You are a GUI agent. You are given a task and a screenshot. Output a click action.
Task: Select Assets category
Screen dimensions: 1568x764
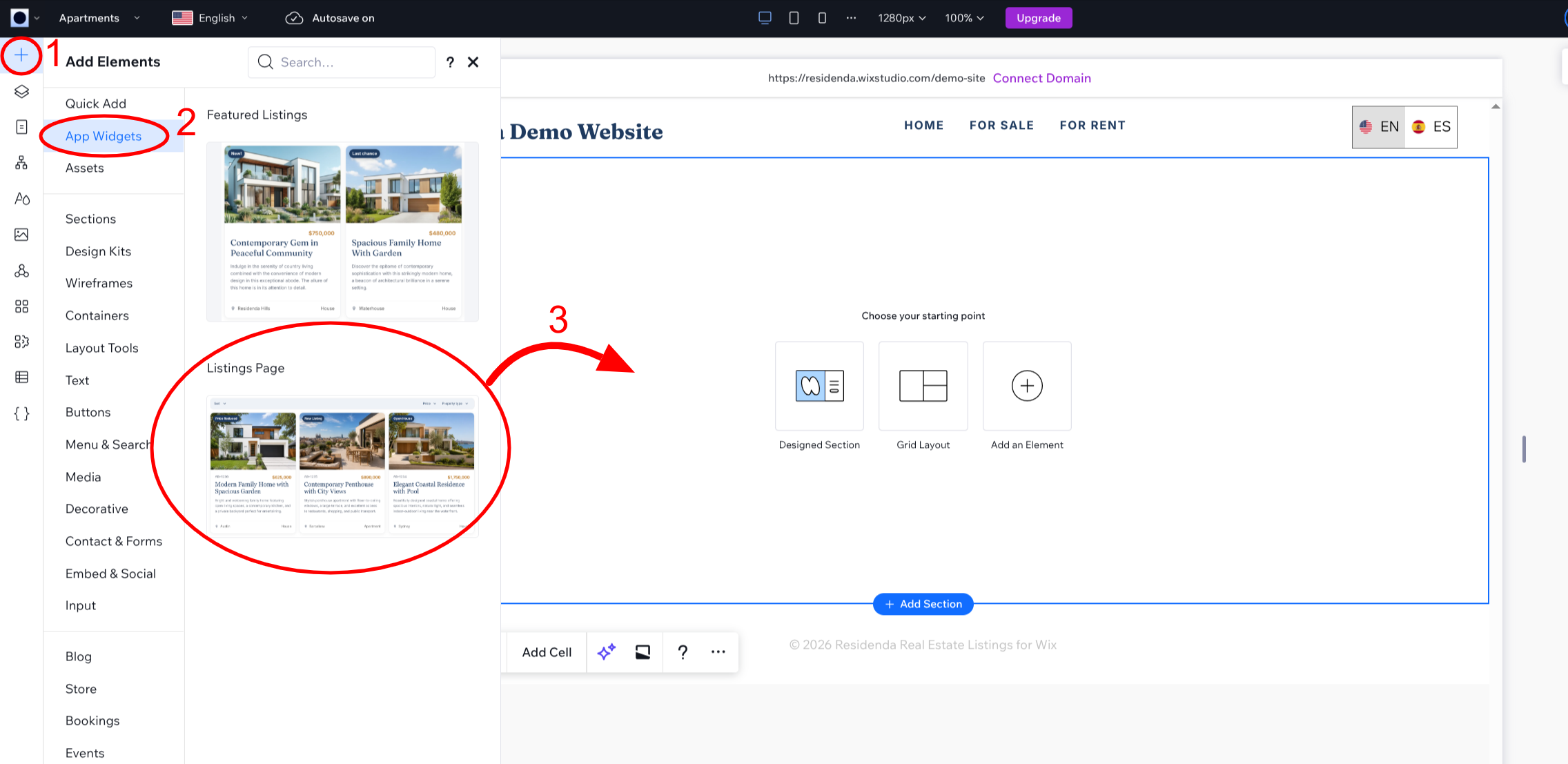tap(85, 168)
